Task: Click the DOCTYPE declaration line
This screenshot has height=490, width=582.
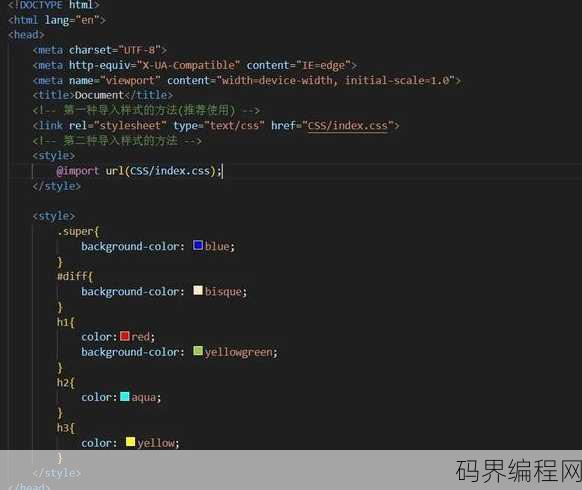Action: coord(54,5)
